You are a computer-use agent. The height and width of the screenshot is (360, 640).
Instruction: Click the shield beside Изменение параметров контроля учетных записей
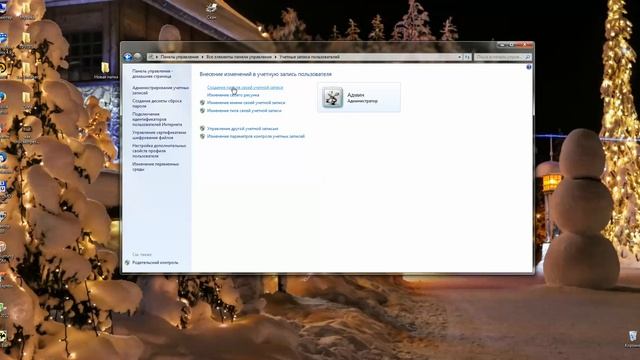202,136
